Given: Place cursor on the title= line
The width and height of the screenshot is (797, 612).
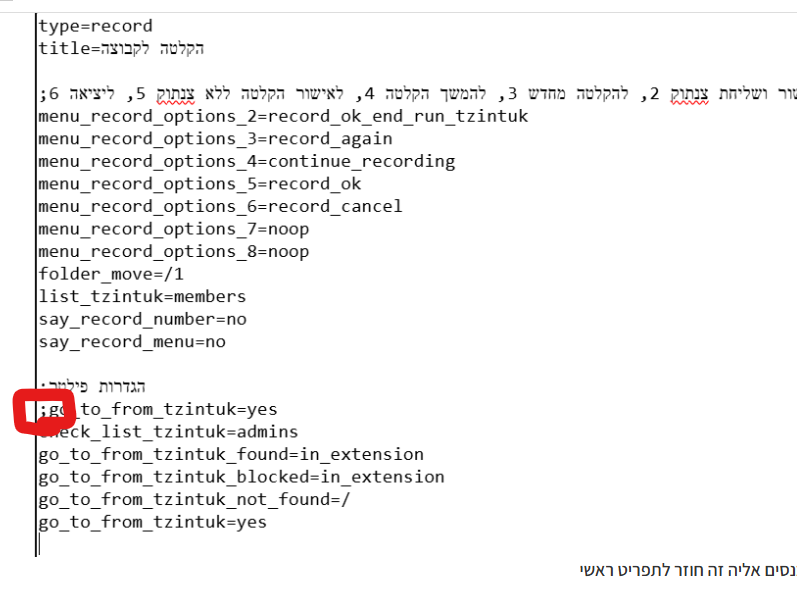Looking at the screenshot, I should [x=120, y=48].
